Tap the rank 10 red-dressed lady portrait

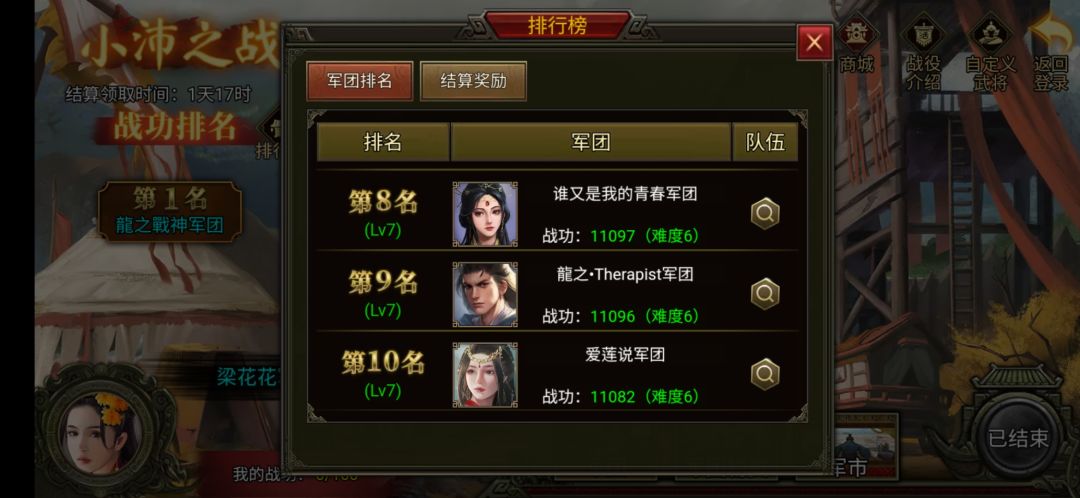point(485,375)
